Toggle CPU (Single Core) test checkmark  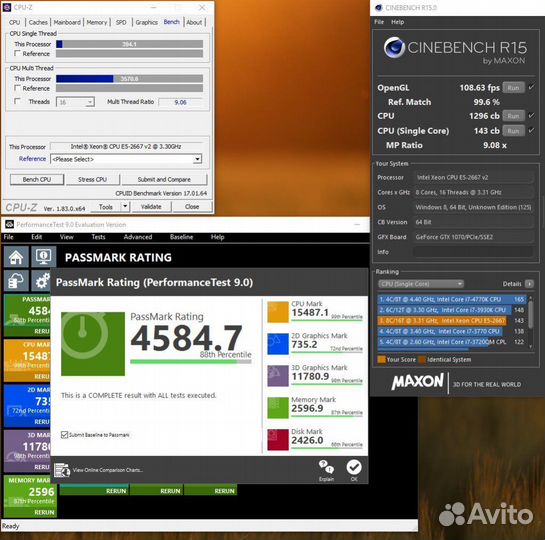click(x=531, y=130)
